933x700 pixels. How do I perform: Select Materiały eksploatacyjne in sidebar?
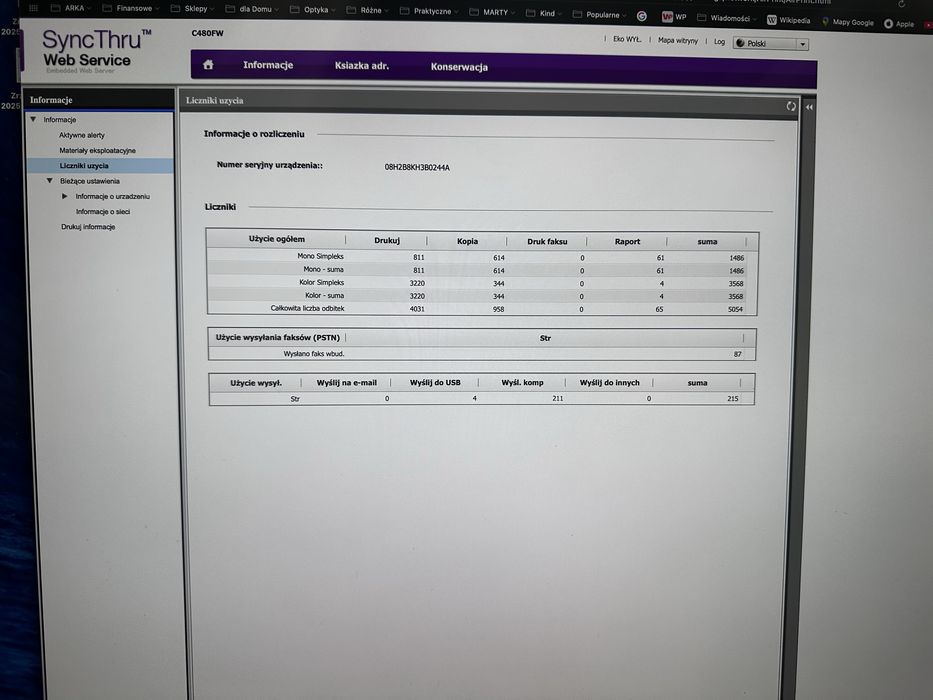tap(98, 150)
